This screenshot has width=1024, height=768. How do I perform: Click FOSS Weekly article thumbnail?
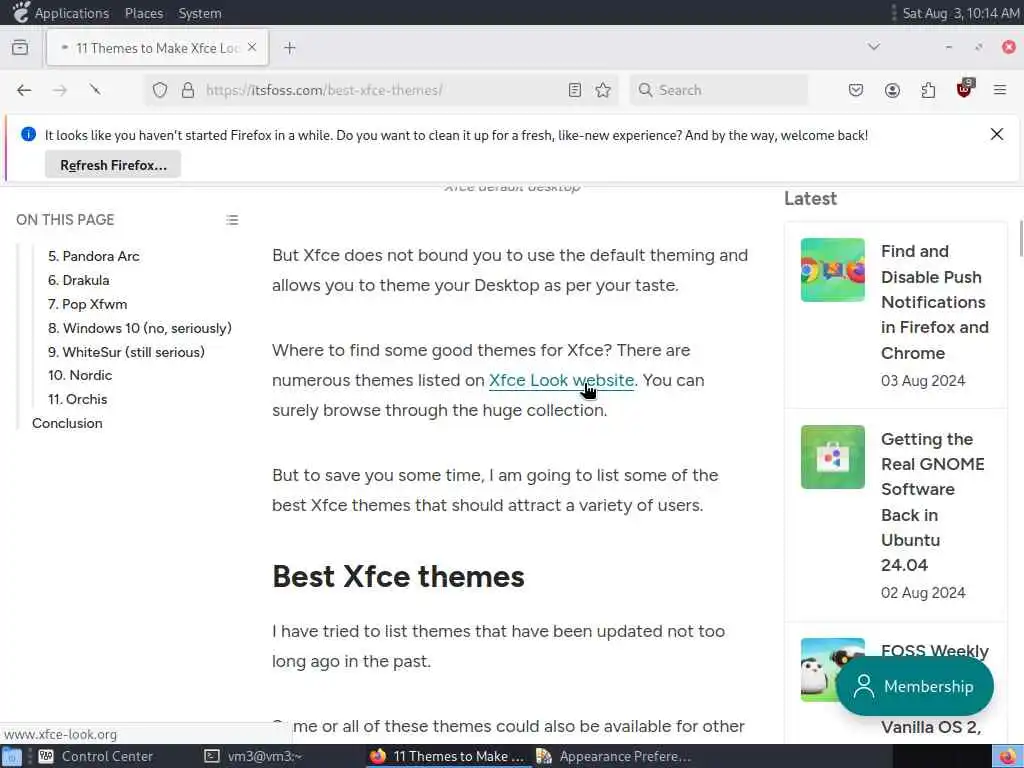click(x=818, y=669)
